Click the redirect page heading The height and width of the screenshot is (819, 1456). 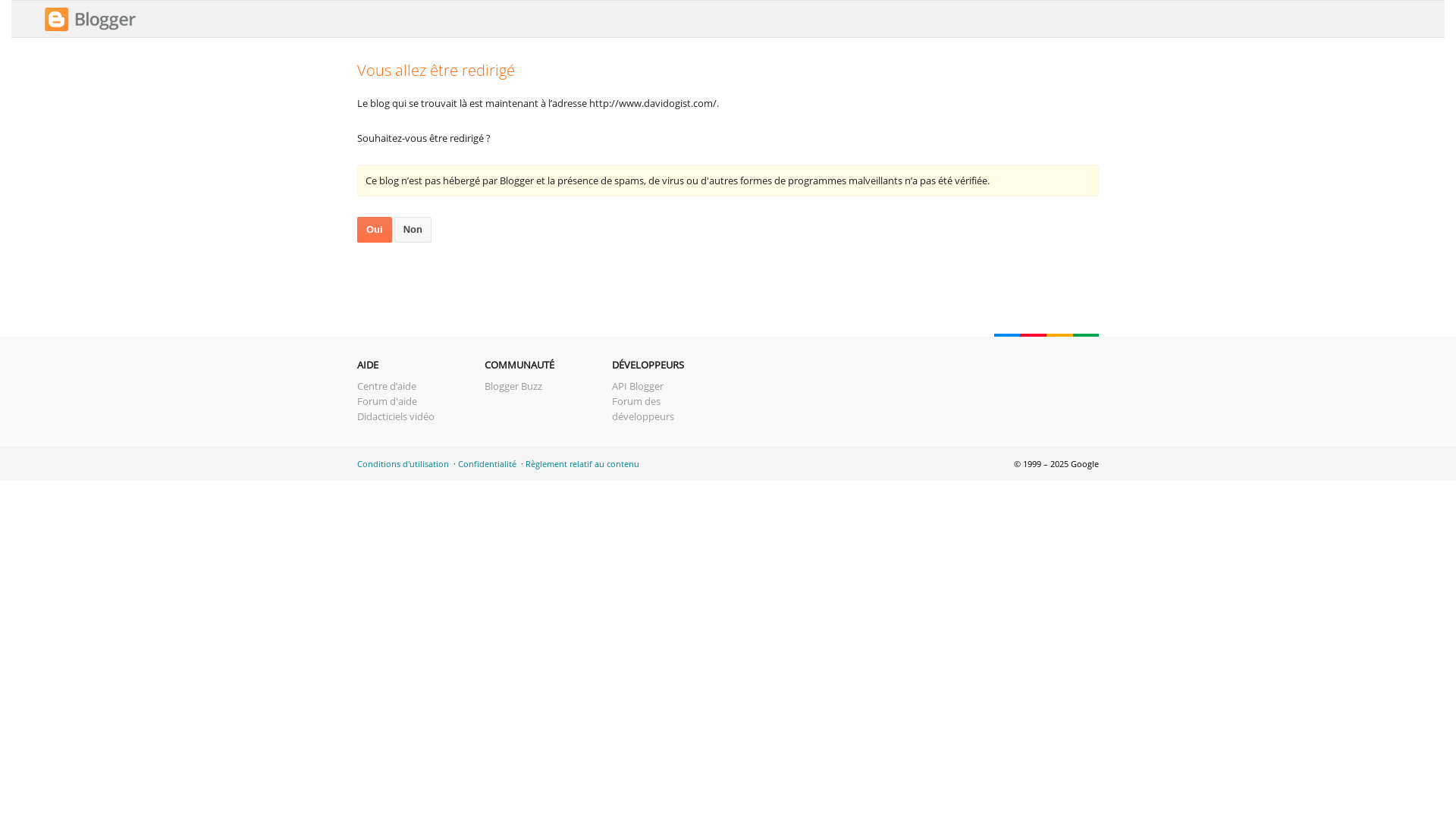point(435,71)
